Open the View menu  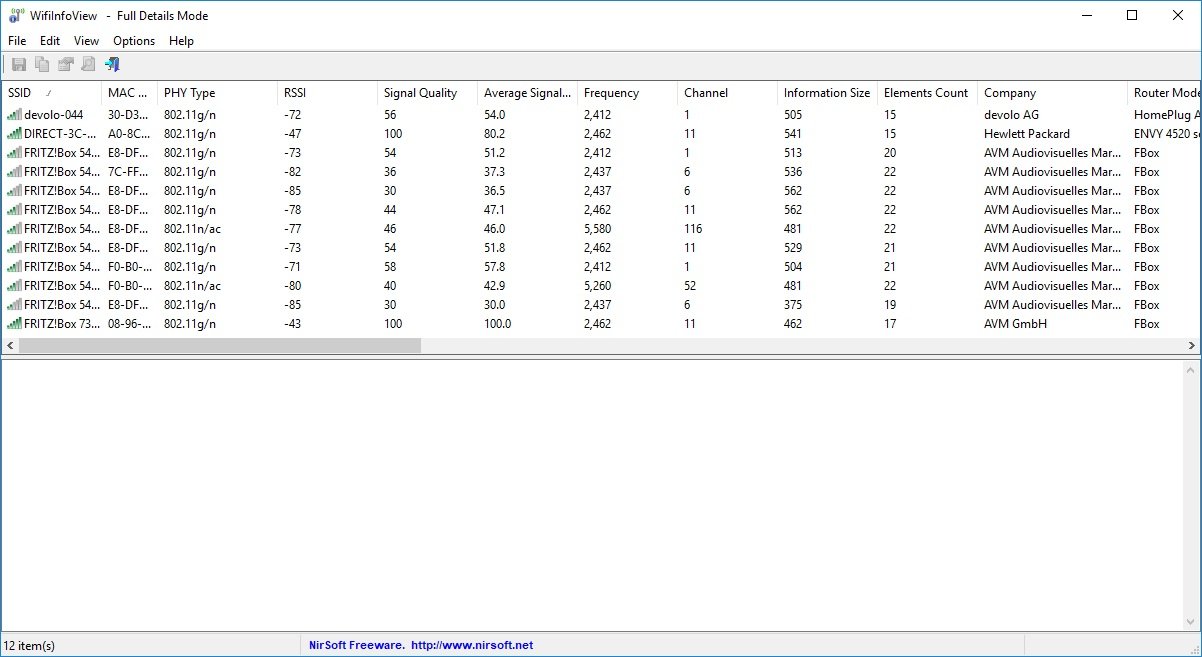86,41
